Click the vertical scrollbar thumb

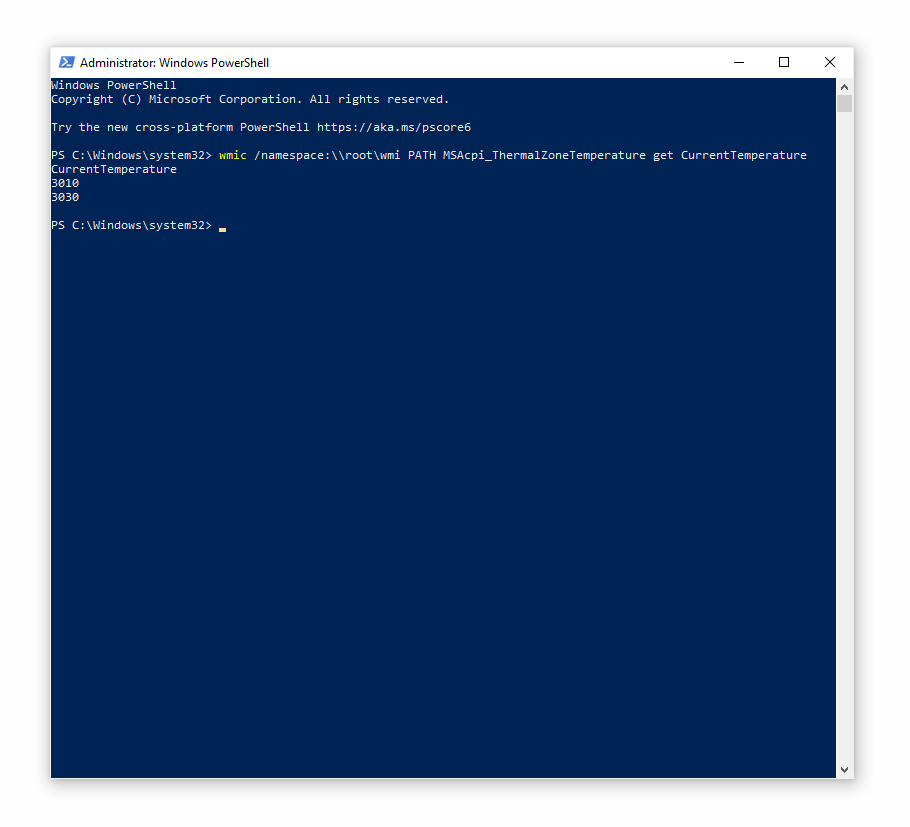tap(845, 104)
